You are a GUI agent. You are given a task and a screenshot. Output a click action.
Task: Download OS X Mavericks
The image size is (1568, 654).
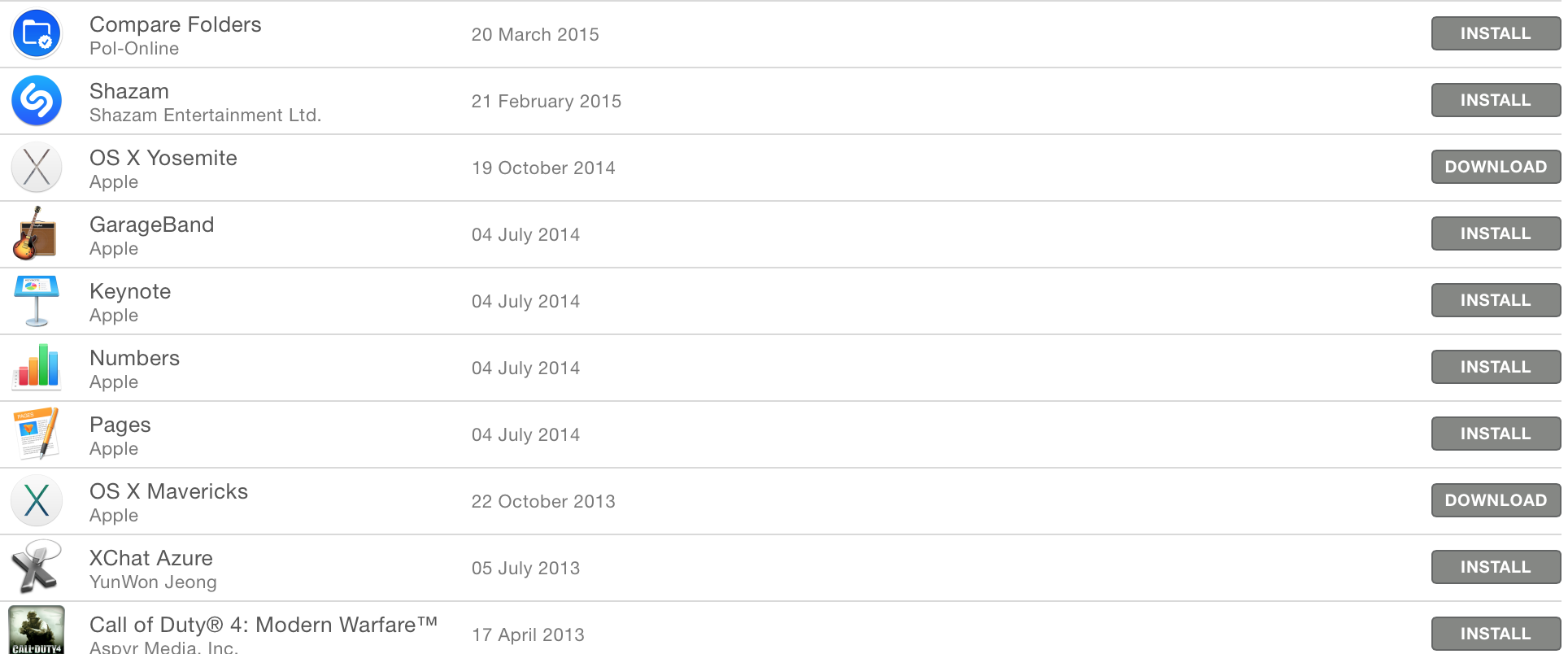(x=1495, y=501)
